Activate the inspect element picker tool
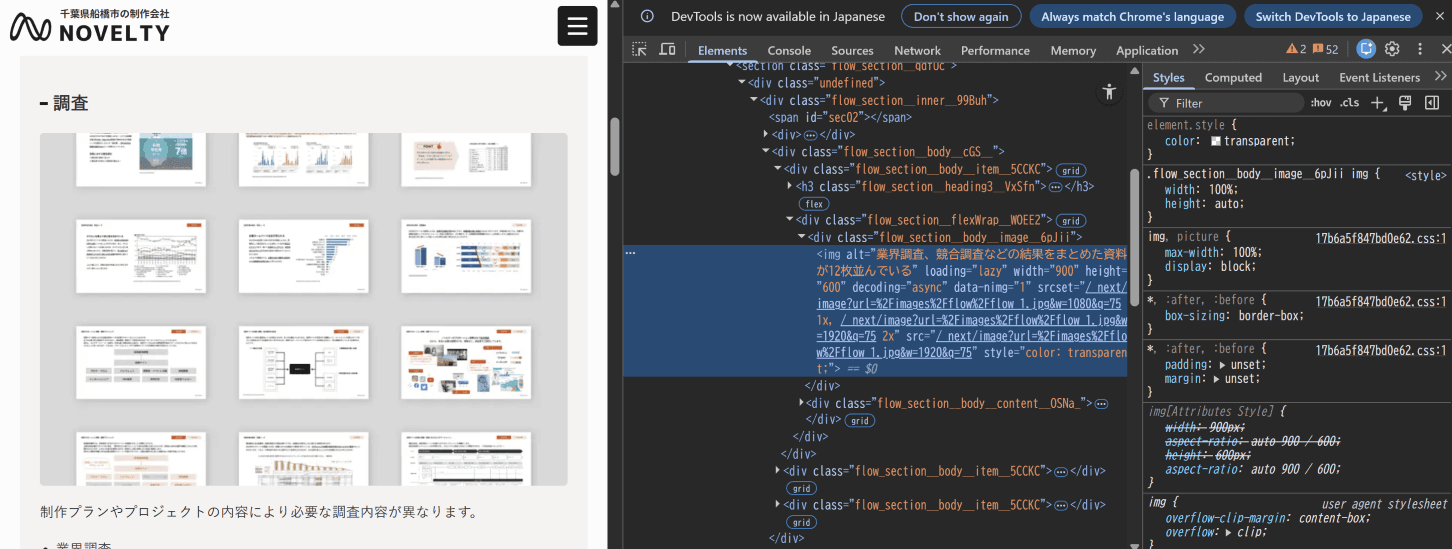This screenshot has width=1452, height=549. [x=640, y=50]
